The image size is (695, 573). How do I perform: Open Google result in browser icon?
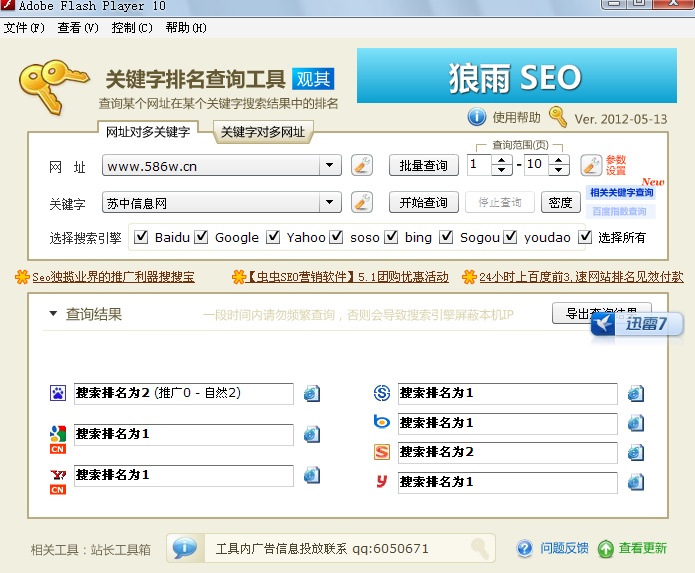pyautogui.click(x=312, y=435)
